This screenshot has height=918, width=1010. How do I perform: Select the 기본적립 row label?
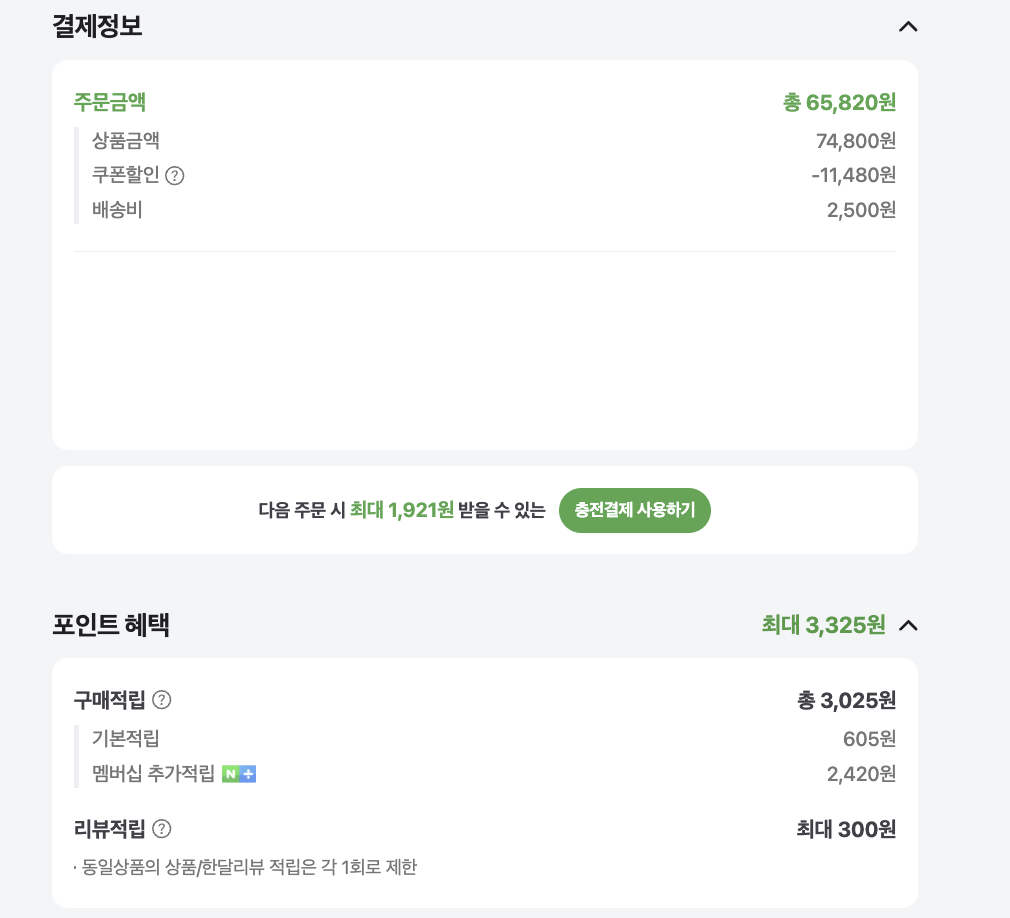pyautogui.click(x=126, y=739)
